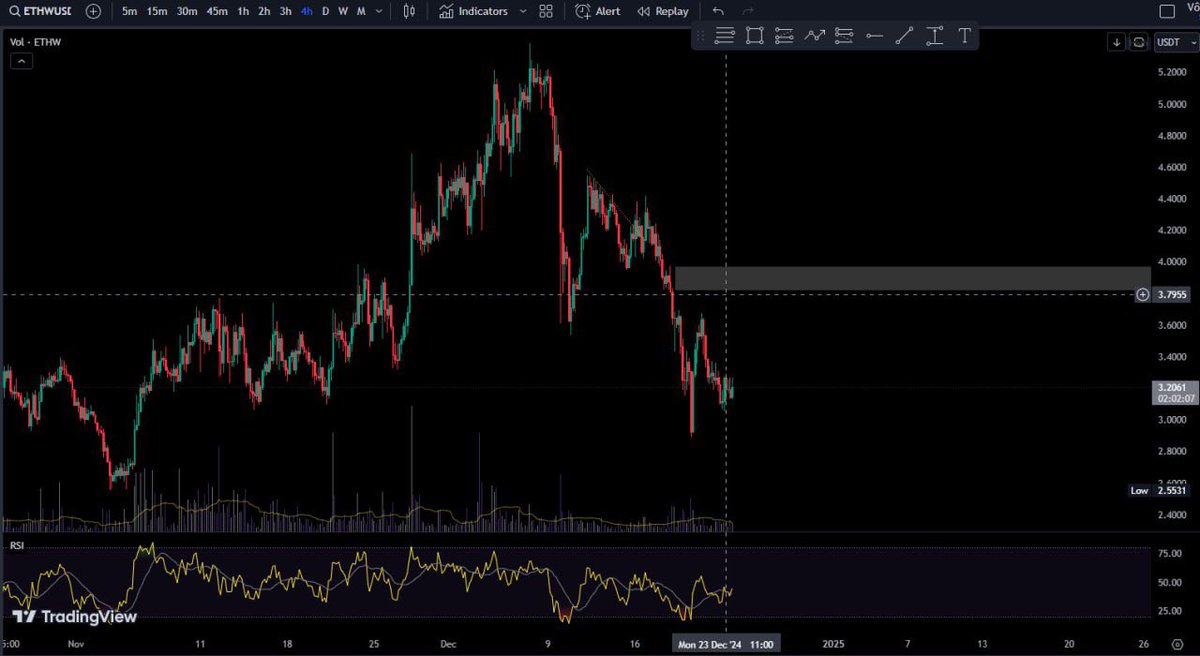Click the compare or add symbol plus icon
The height and width of the screenshot is (656, 1200).
click(93, 11)
